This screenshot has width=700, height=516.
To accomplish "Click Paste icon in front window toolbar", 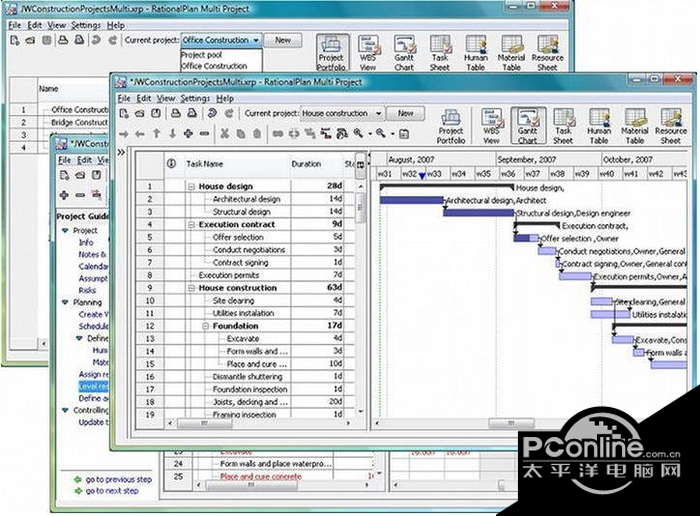I will pos(257,133).
